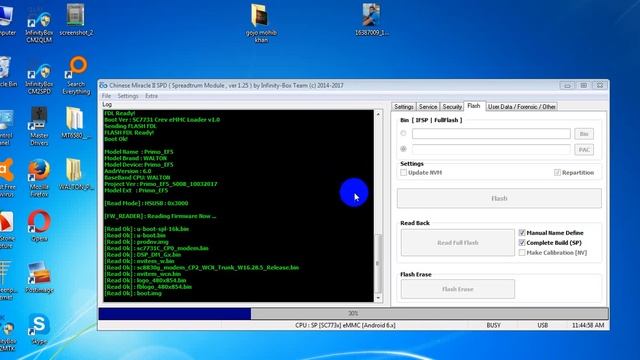
Task: Toggle the Repartition checkbox
Action: point(557,173)
